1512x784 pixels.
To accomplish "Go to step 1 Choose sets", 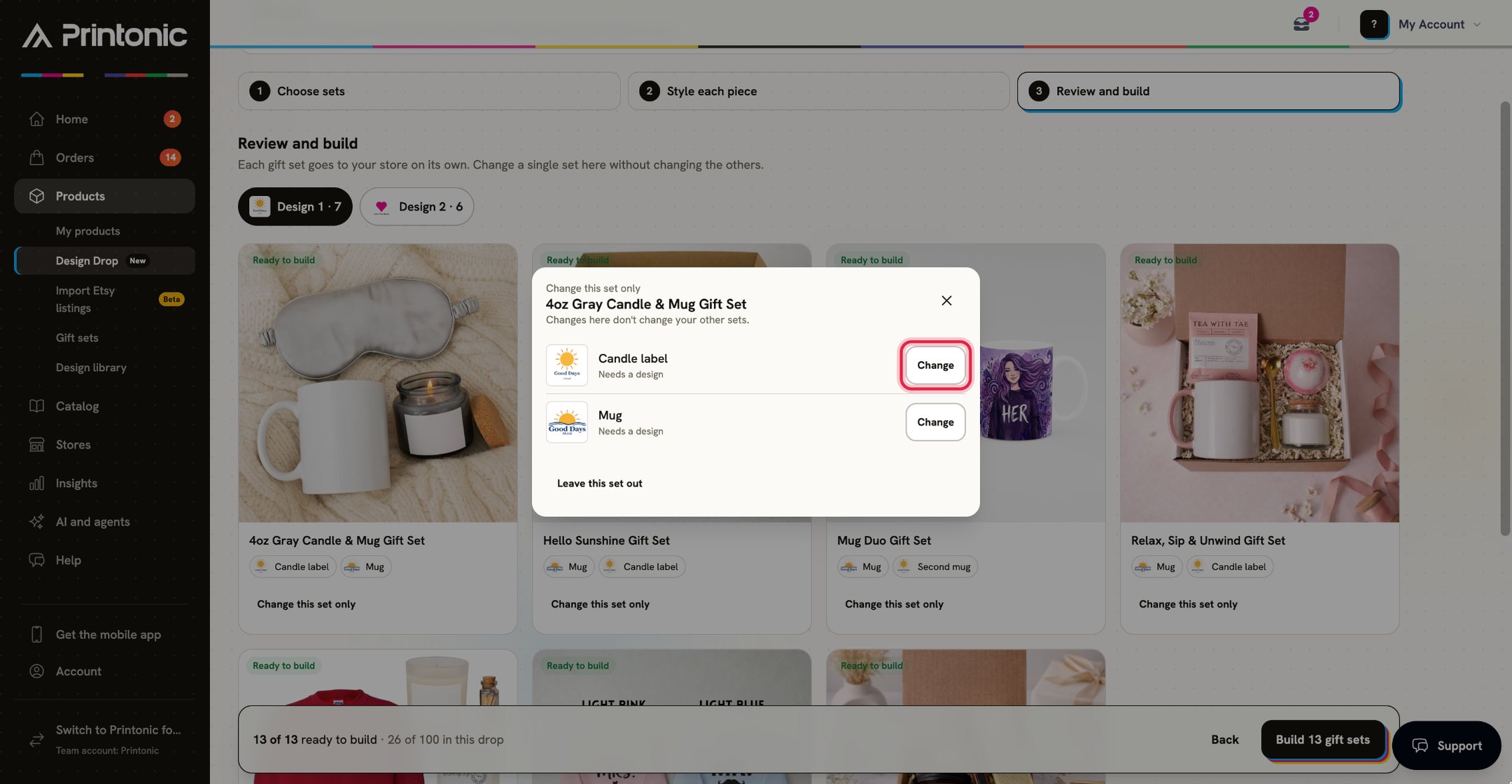I will 428,91.
